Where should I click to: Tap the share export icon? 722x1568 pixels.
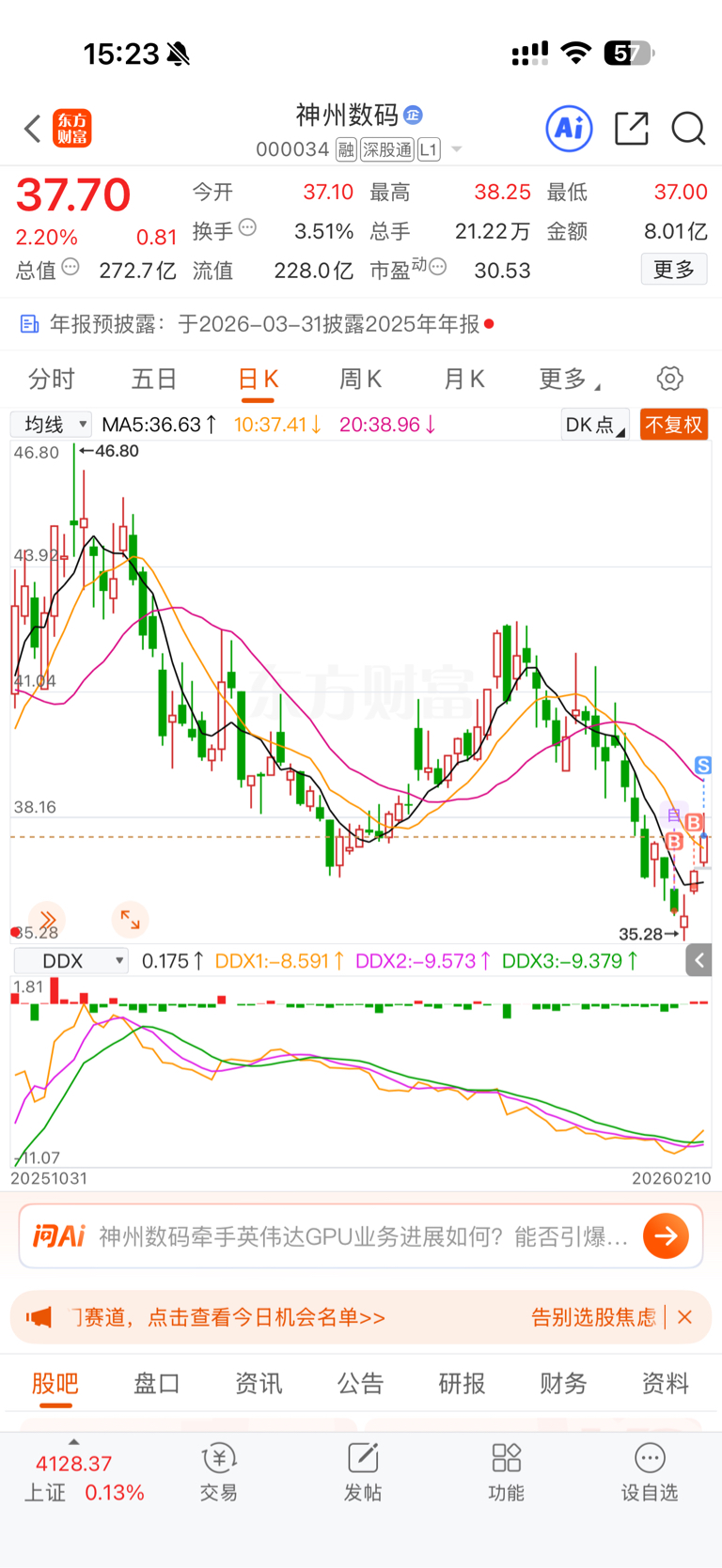tap(632, 128)
